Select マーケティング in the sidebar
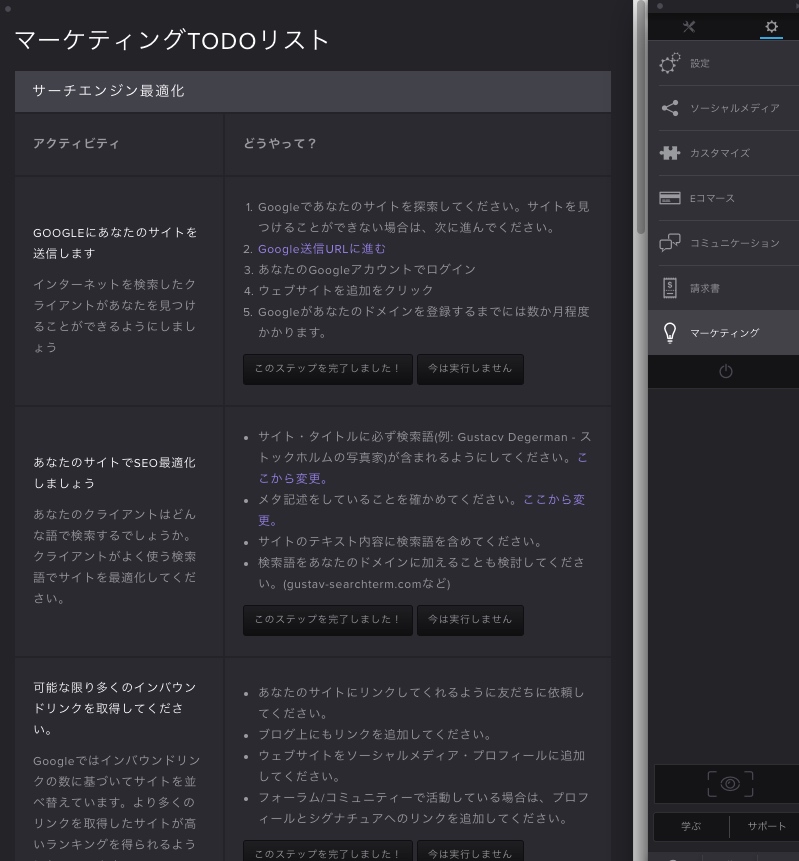This screenshot has height=861, width=799. (x=723, y=333)
